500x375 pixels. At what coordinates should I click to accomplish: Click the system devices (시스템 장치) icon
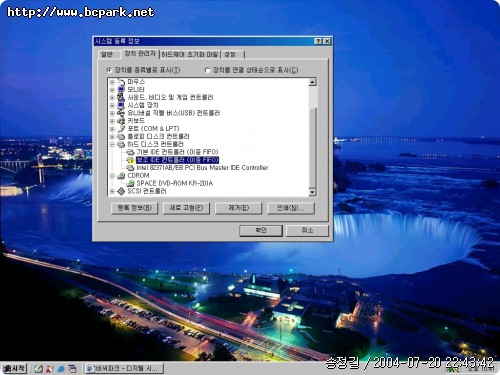pyautogui.click(x=121, y=105)
